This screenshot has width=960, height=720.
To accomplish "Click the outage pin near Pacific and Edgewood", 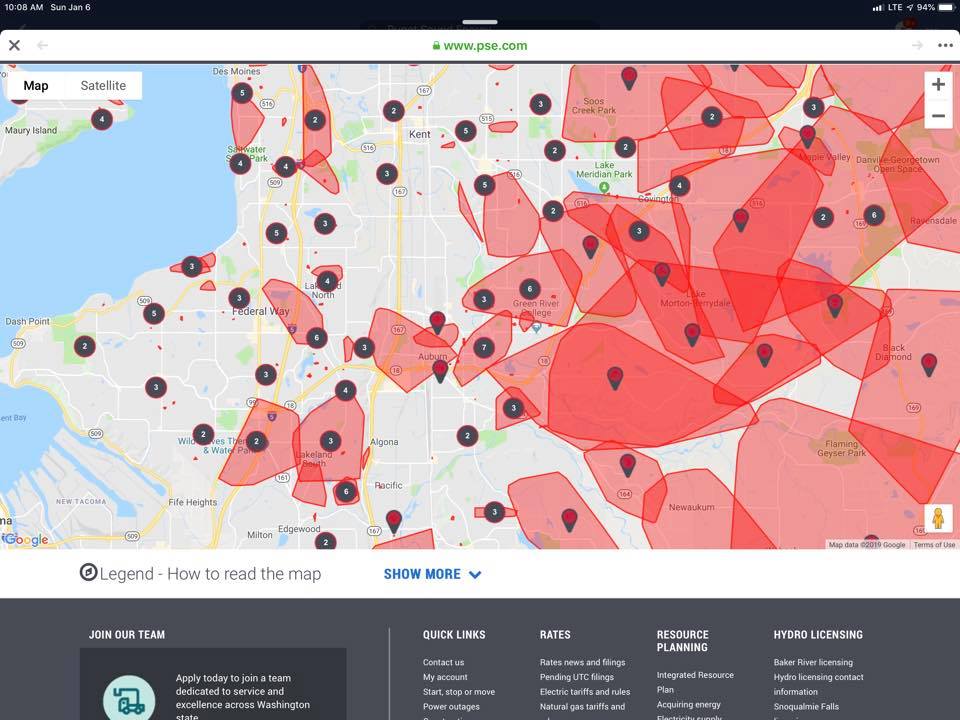I will pos(394,521).
